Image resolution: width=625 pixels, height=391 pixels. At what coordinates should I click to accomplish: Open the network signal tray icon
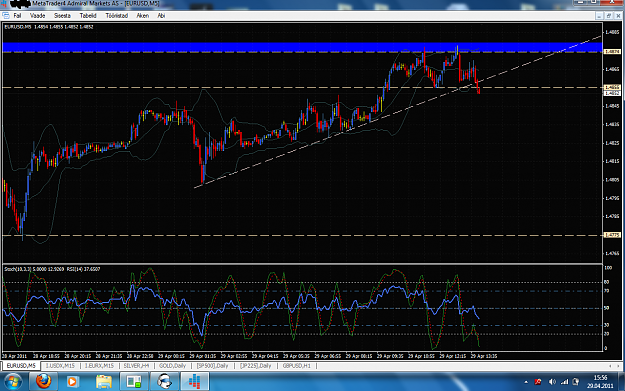pyautogui.click(x=564, y=382)
